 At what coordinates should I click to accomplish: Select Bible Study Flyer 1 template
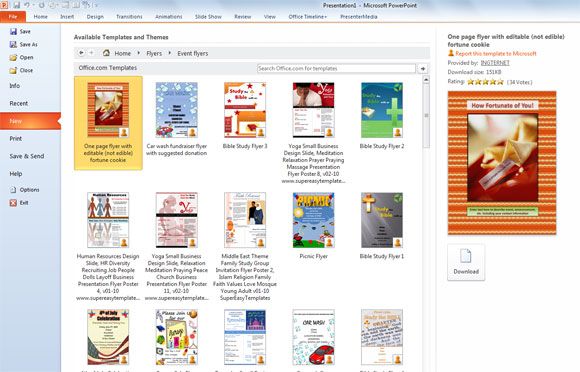tap(382, 220)
